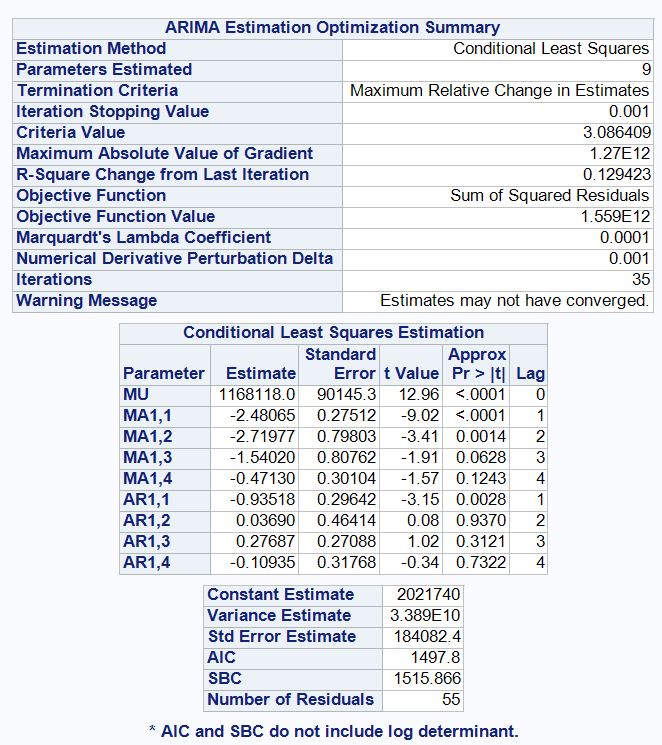
Task: Click the AIC and SBC footnote text
Action: click(x=333, y=732)
